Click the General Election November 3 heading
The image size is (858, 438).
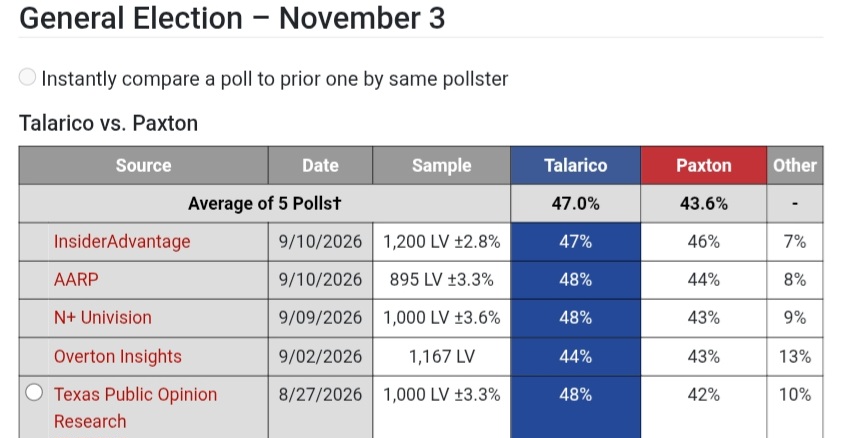tap(232, 18)
